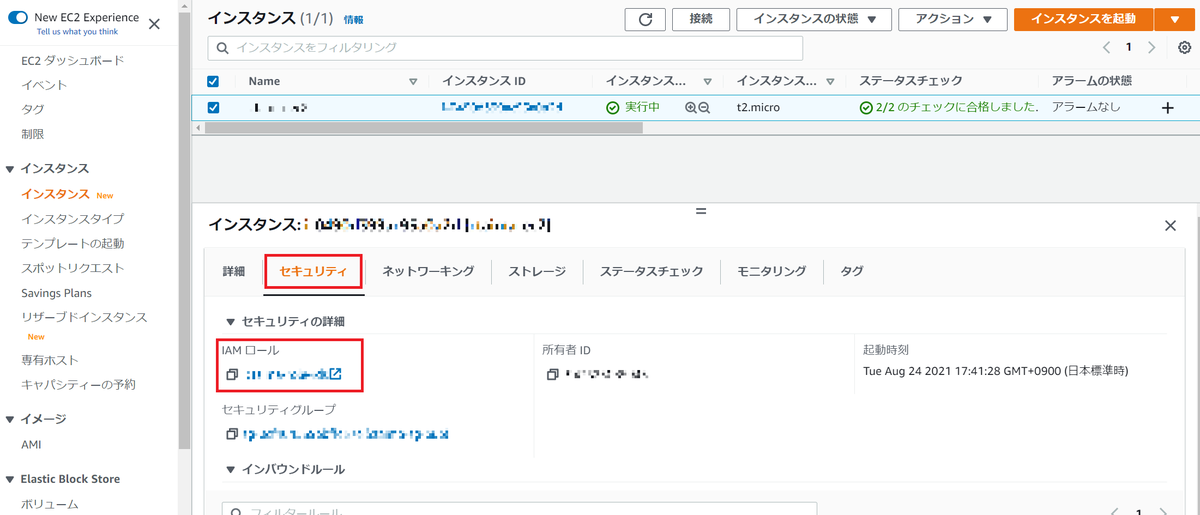Viewport: 1200px width, 515px height.
Task: Open the security group link
Action: [x=346, y=434]
